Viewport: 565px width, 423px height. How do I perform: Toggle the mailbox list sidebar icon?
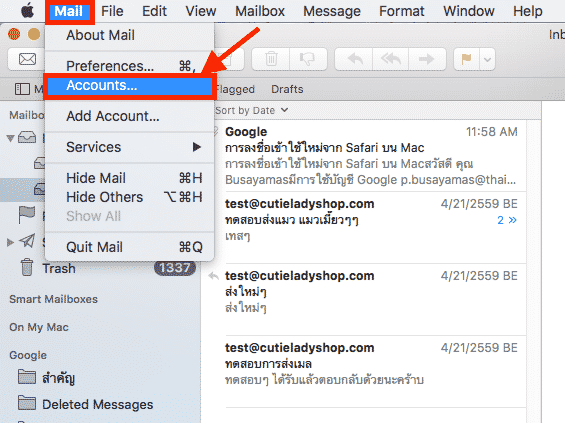tap(22, 89)
